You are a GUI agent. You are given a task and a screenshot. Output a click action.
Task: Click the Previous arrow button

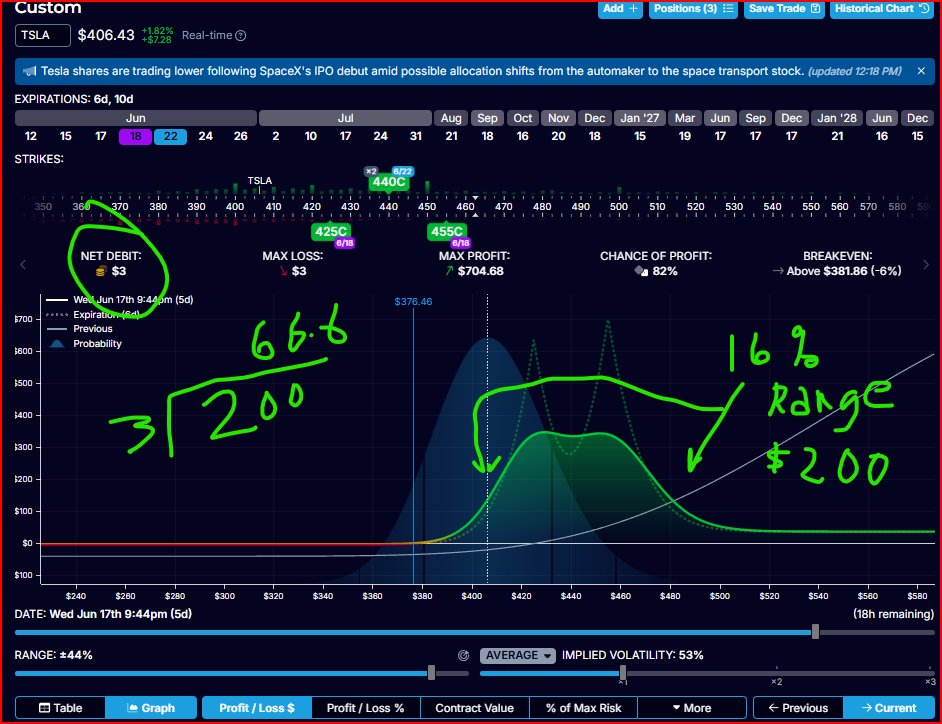pyautogui.click(x=798, y=708)
